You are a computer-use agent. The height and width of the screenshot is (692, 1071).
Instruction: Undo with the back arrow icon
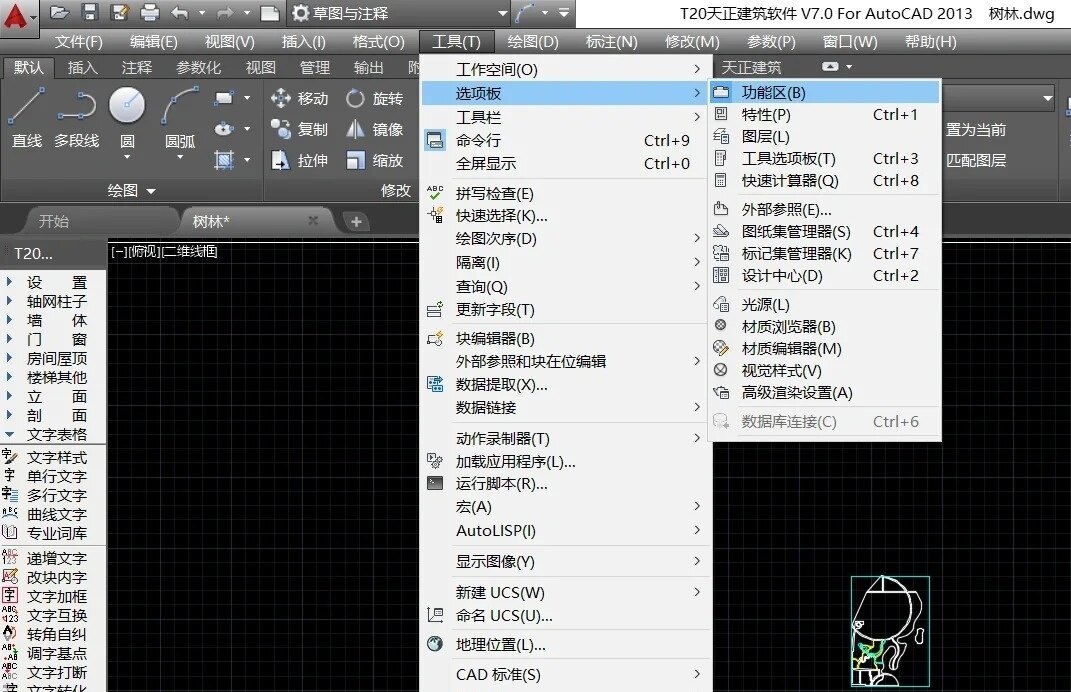(180, 12)
